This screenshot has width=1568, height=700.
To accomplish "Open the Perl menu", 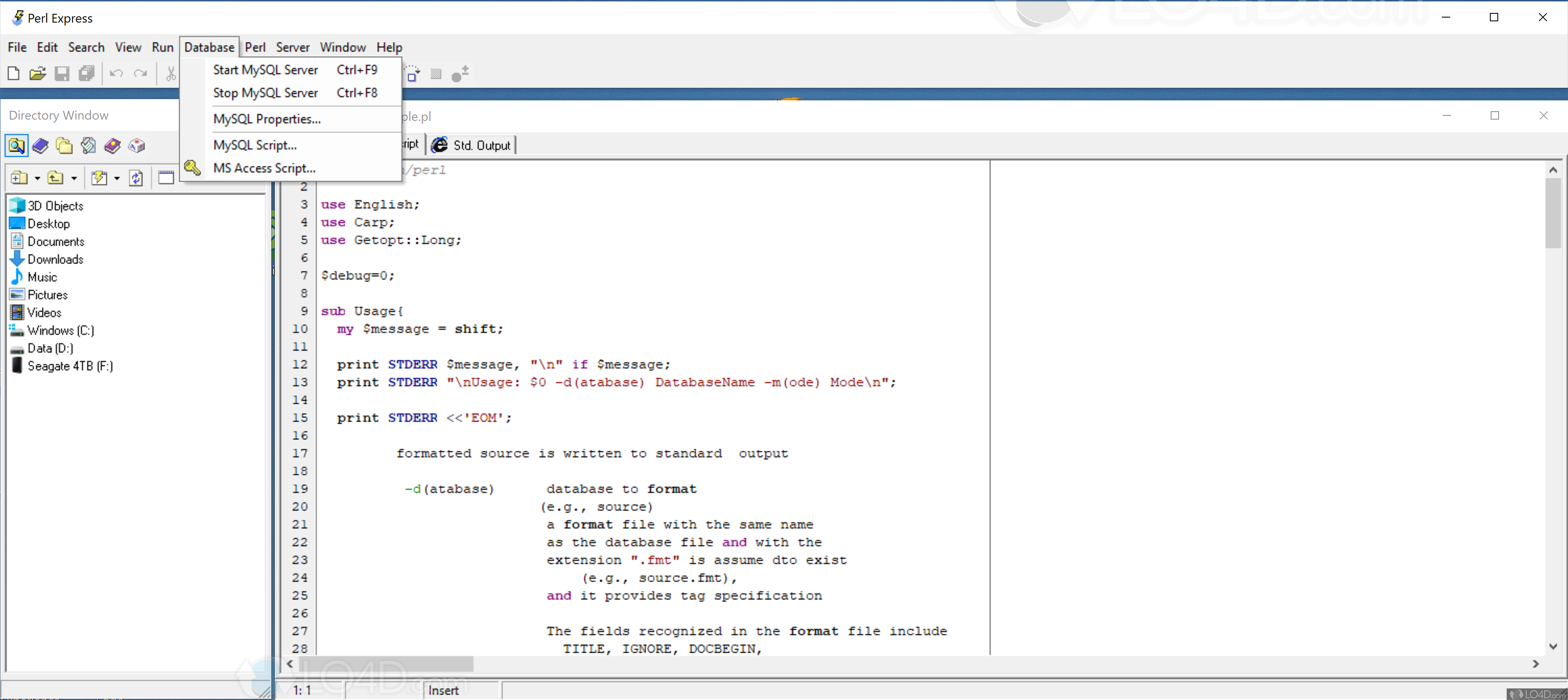I will coord(255,47).
